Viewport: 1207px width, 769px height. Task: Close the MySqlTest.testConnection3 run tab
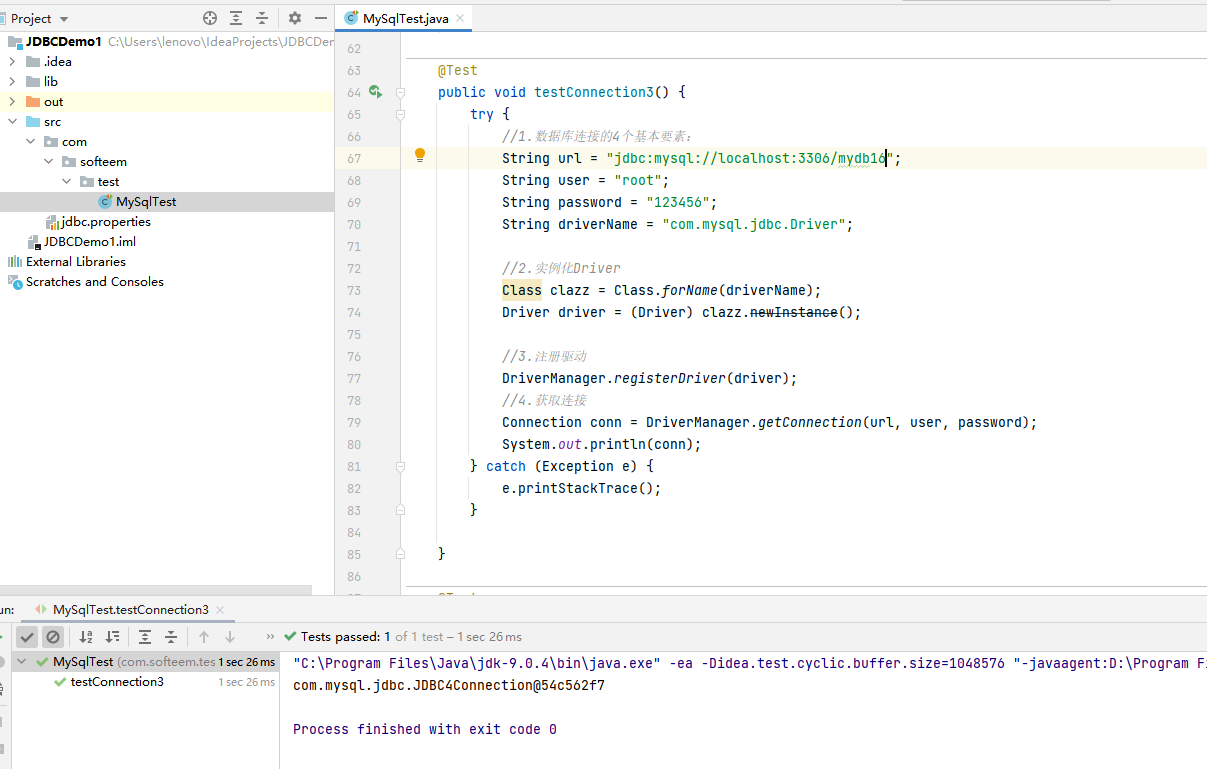(220, 609)
